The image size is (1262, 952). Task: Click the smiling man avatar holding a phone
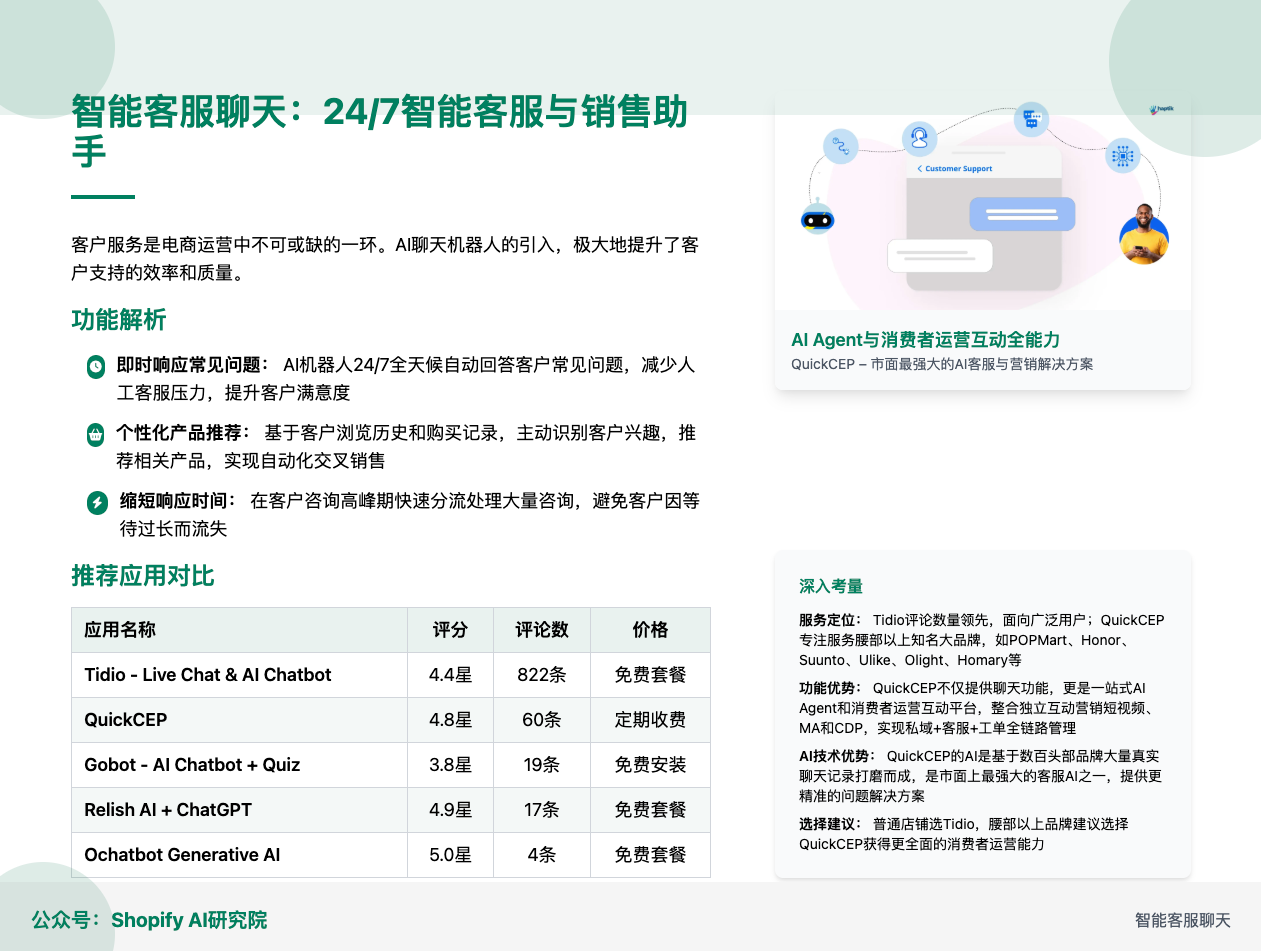click(1144, 234)
